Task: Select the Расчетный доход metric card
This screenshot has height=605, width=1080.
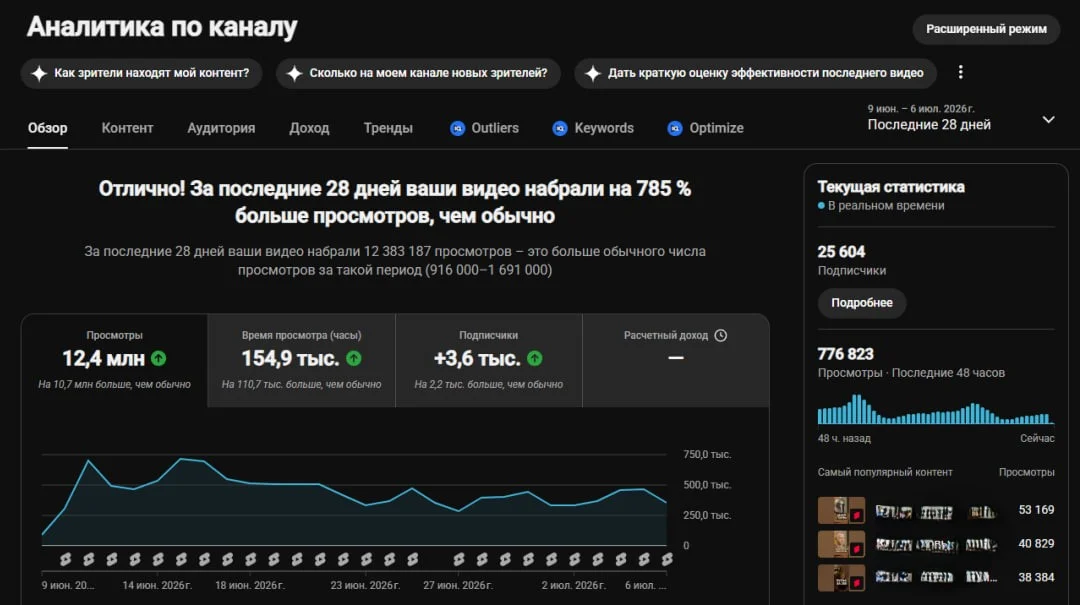Action: click(x=676, y=361)
